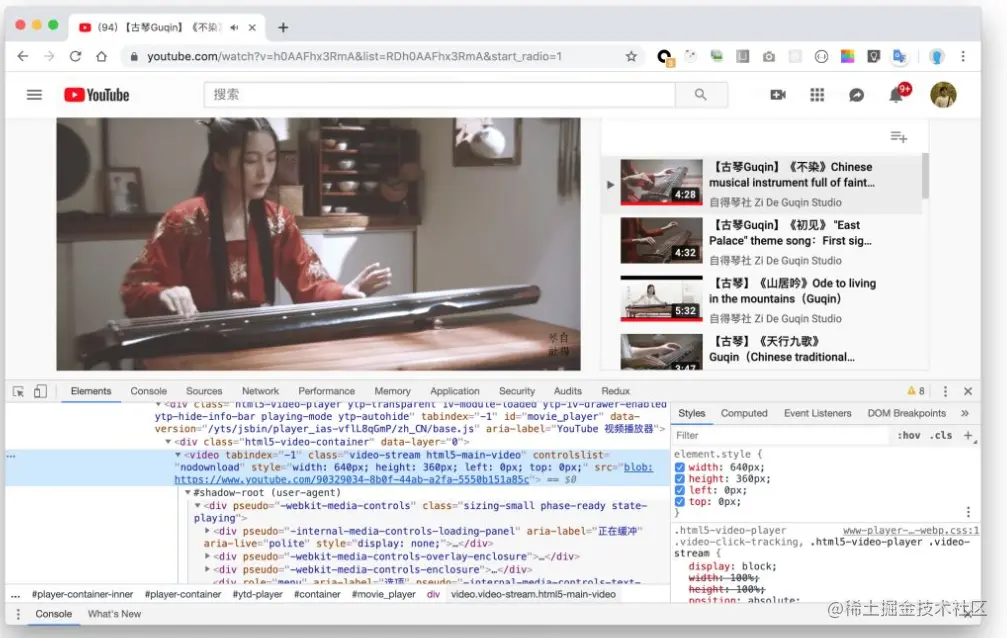Viewport: 1007px width, 638px height.
Task: Open YouTube notifications bell
Action: coord(896,96)
